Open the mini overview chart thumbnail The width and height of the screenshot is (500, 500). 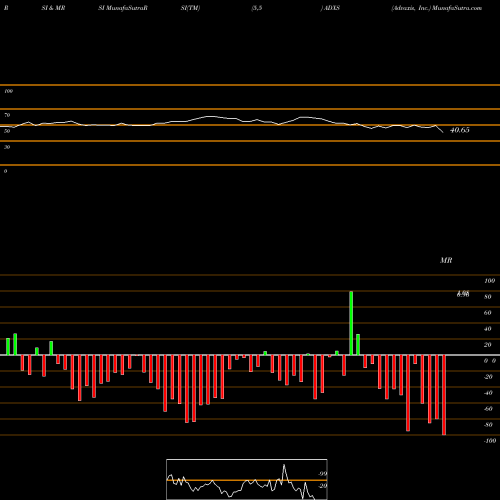tap(247, 479)
